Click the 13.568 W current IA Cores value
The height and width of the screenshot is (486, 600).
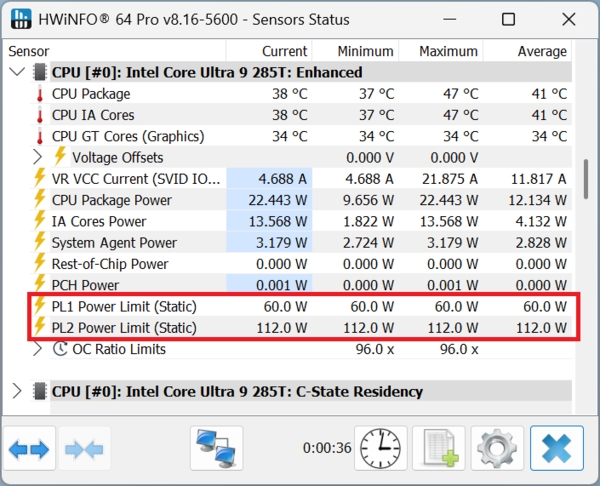point(278,222)
